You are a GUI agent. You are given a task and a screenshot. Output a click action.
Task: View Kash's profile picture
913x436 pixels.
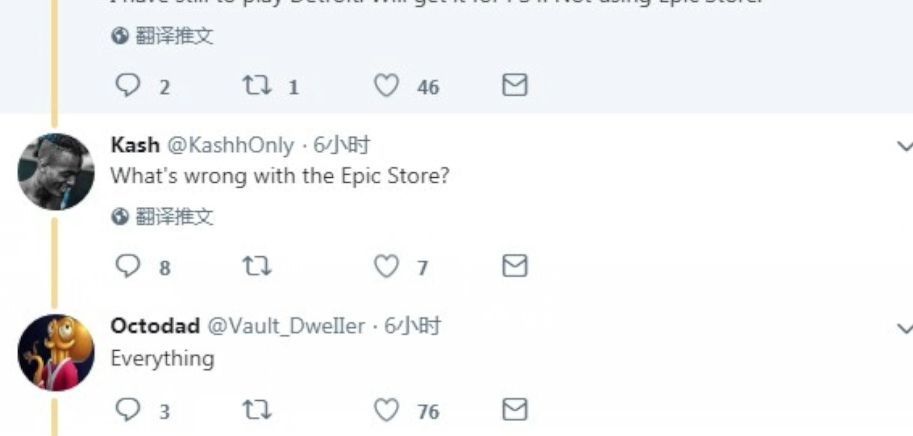click(x=56, y=171)
